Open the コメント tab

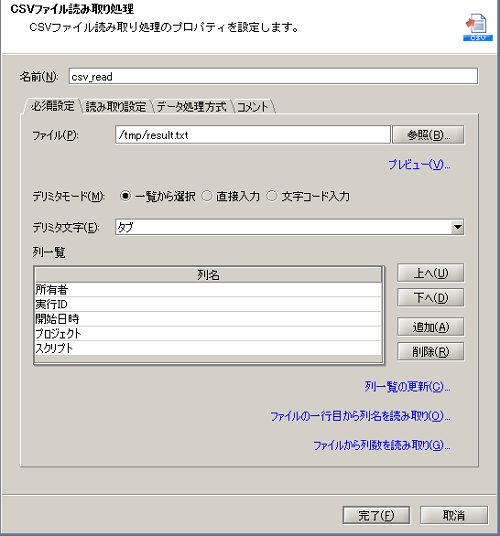(x=253, y=107)
